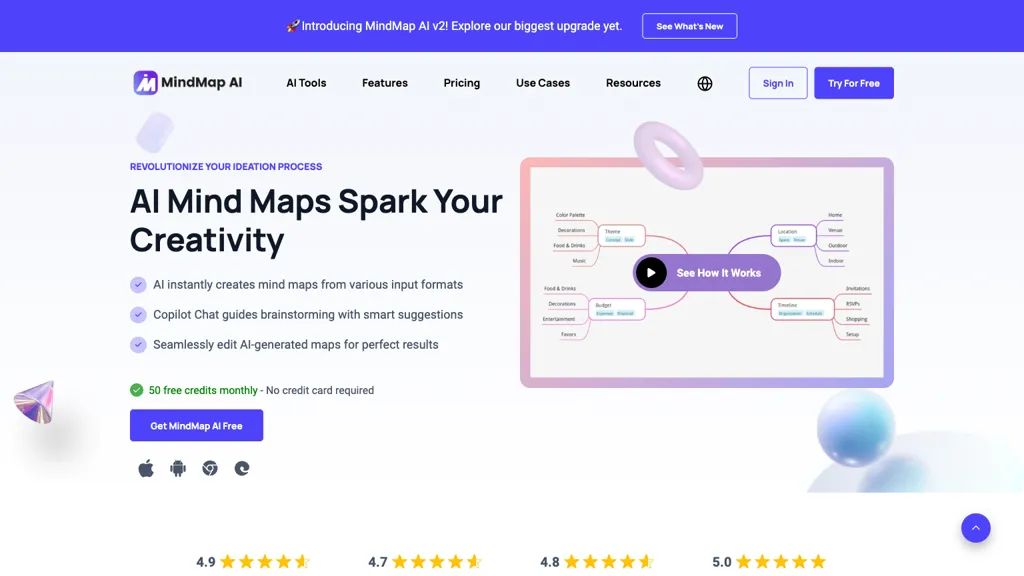Open the Chrome browser icon
The height and width of the screenshot is (576, 1024).
click(210, 467)
